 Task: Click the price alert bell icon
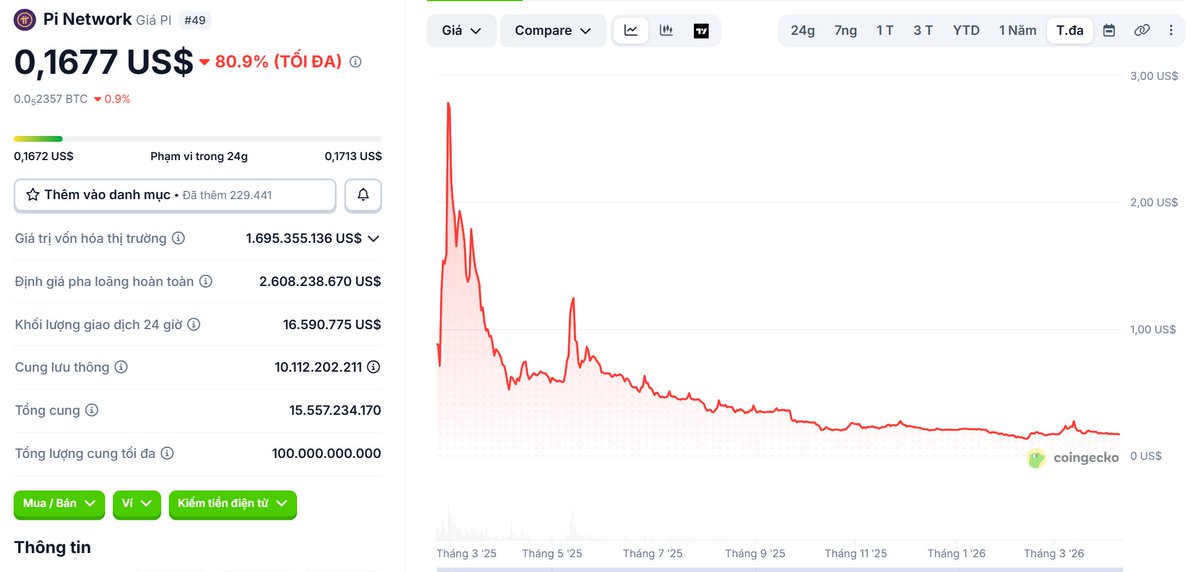click(x=363, y=195)
